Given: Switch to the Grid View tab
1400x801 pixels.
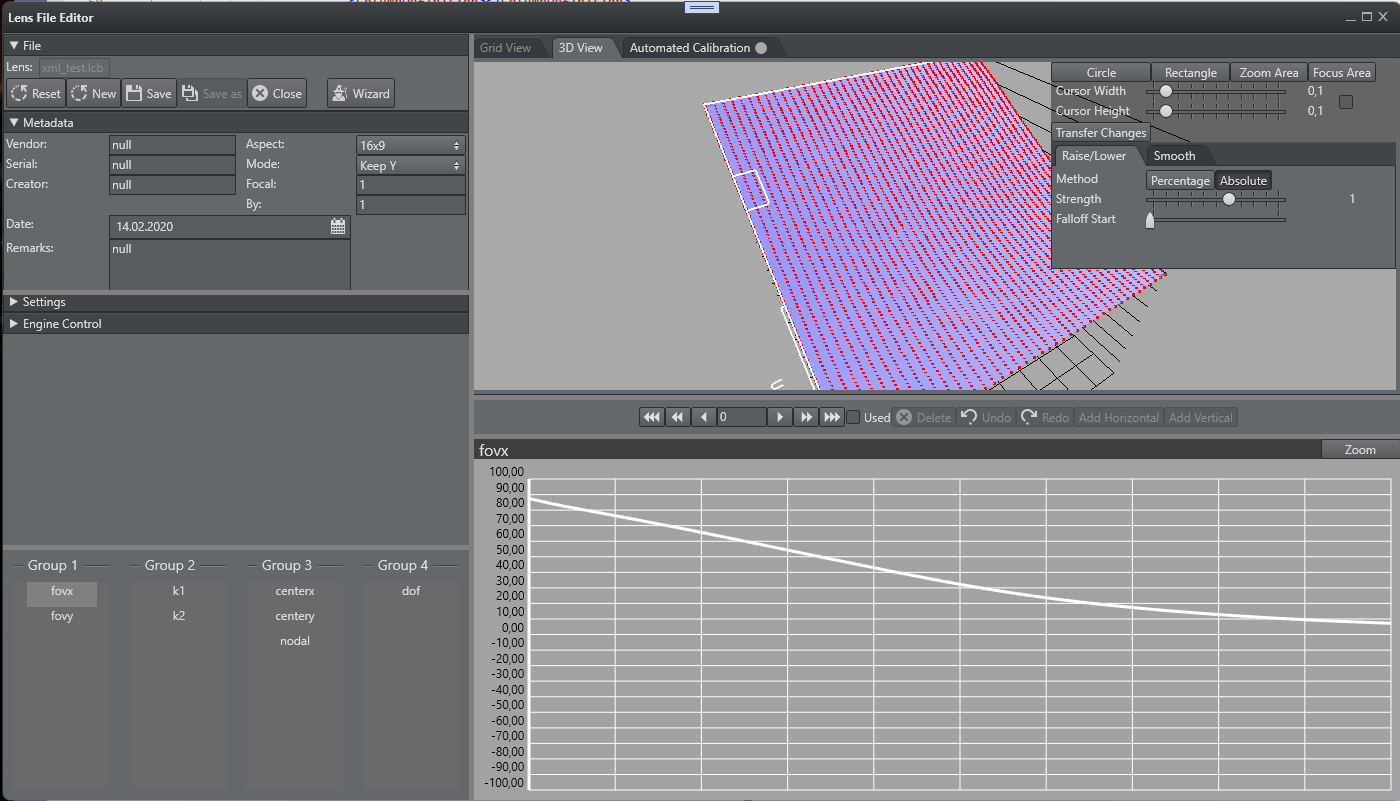Looking at the screenshot, I should coord(506,48).
